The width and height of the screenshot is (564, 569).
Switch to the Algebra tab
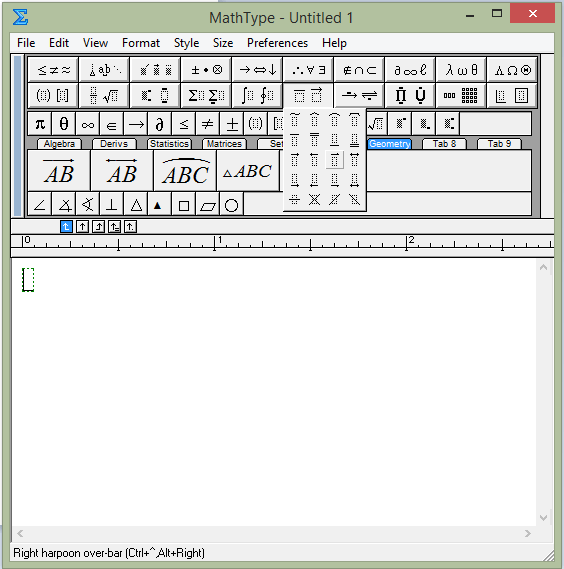tap(59, 144)
